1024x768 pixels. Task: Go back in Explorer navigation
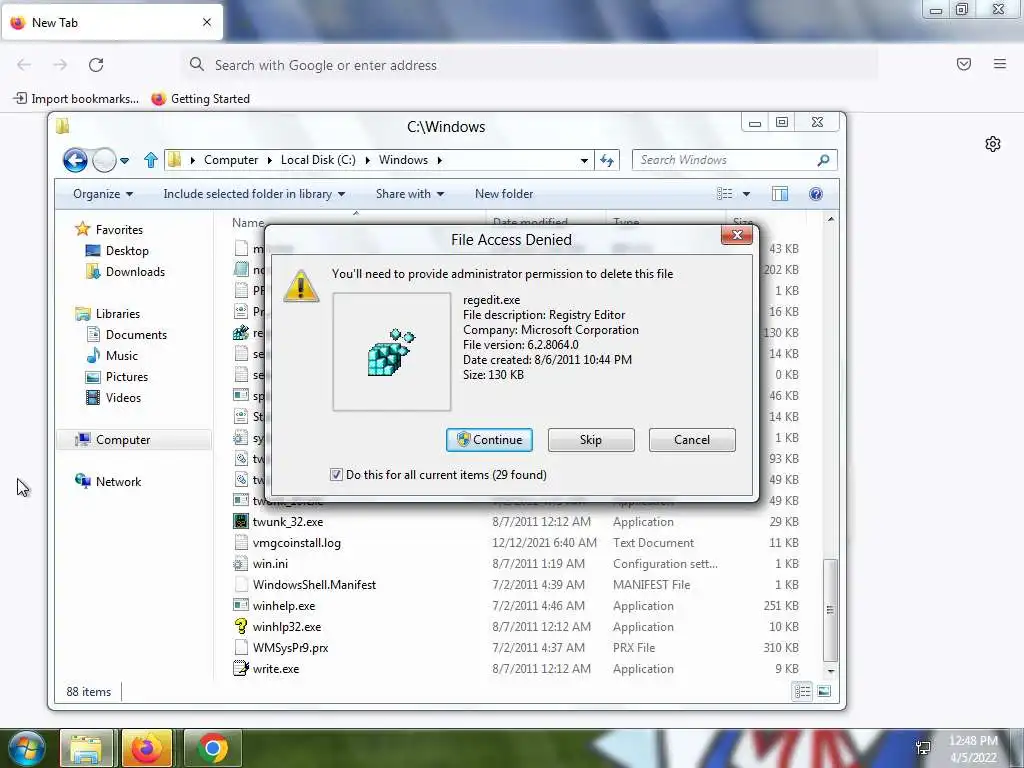tap(75, 160)
